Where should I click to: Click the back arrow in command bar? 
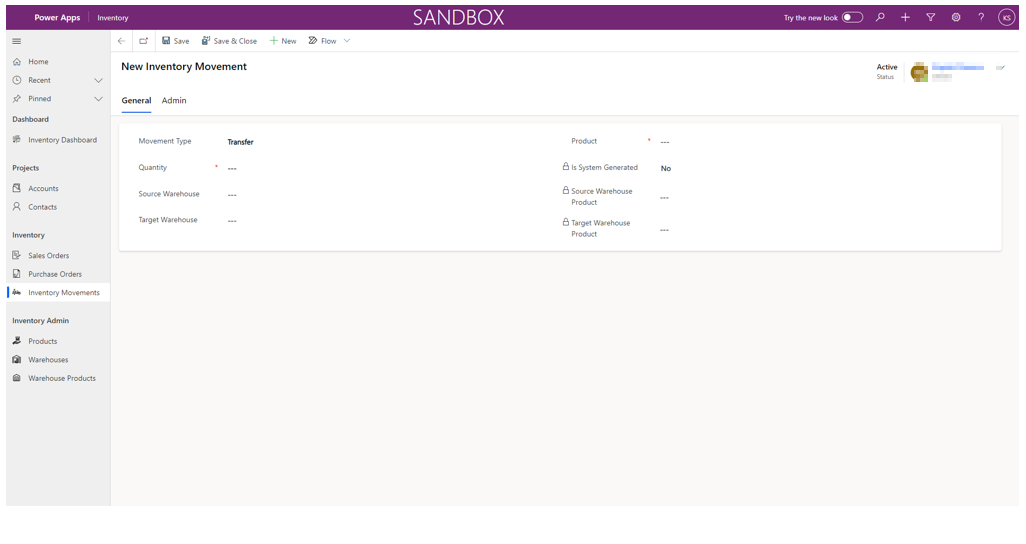121,41
